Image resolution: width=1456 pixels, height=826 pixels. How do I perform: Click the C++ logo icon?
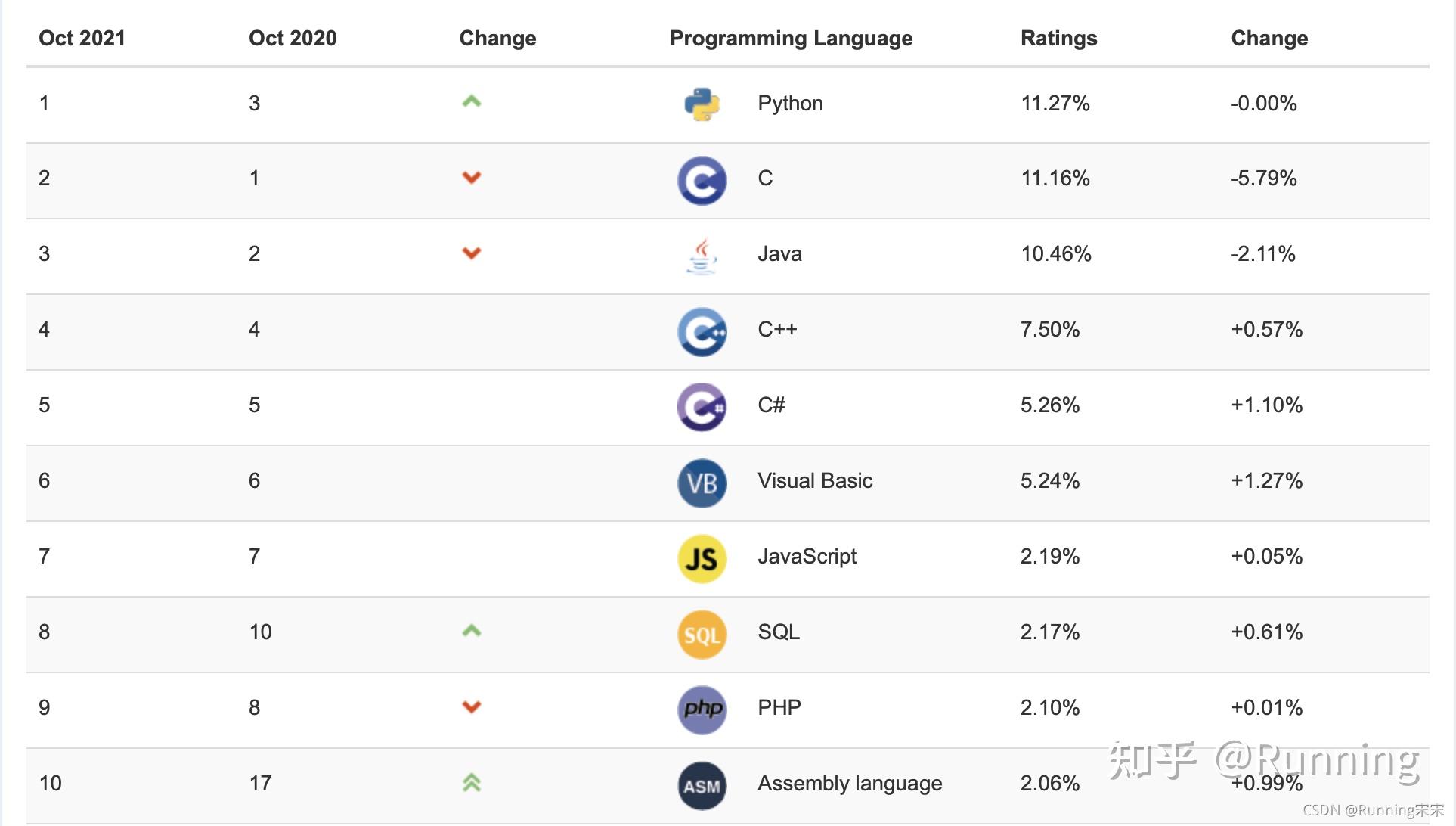[x=702, y=332]
